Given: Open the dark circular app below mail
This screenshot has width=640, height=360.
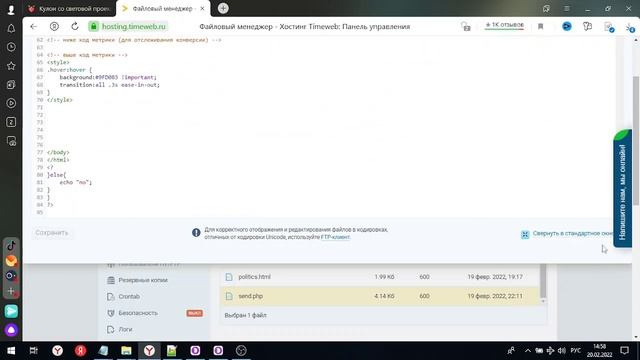Looking at the screenshot, I should pos(11,276).
